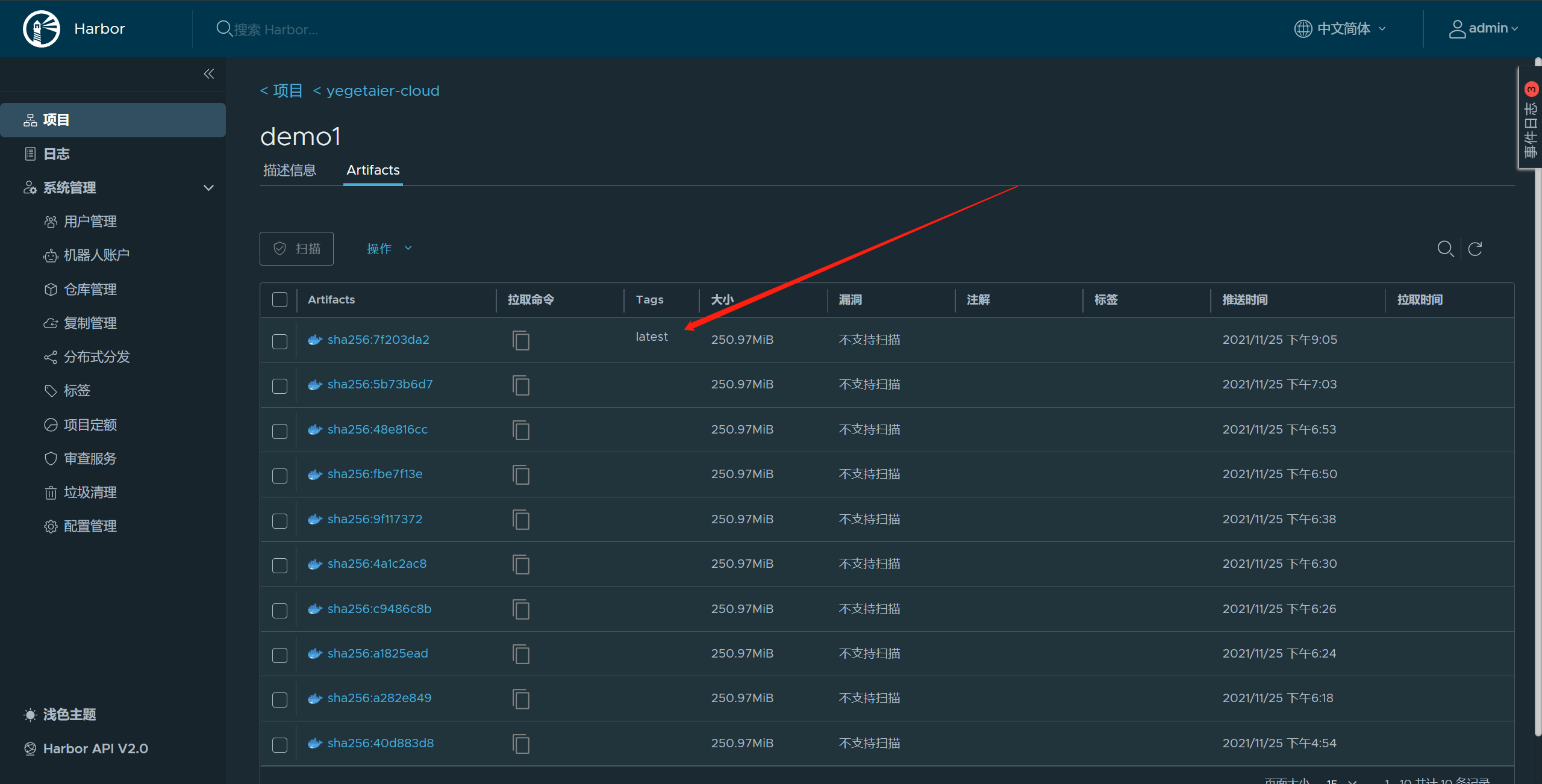The image size is (1542, 784).
Task: Copy pull command for sha256:fbe7f13e
Action: [521, 474]
